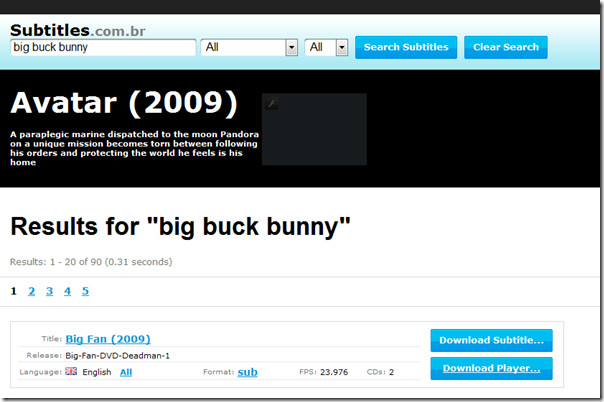Click the Clear Search button
This screenshot has height=402, width=604.
[x=506, y=47]
